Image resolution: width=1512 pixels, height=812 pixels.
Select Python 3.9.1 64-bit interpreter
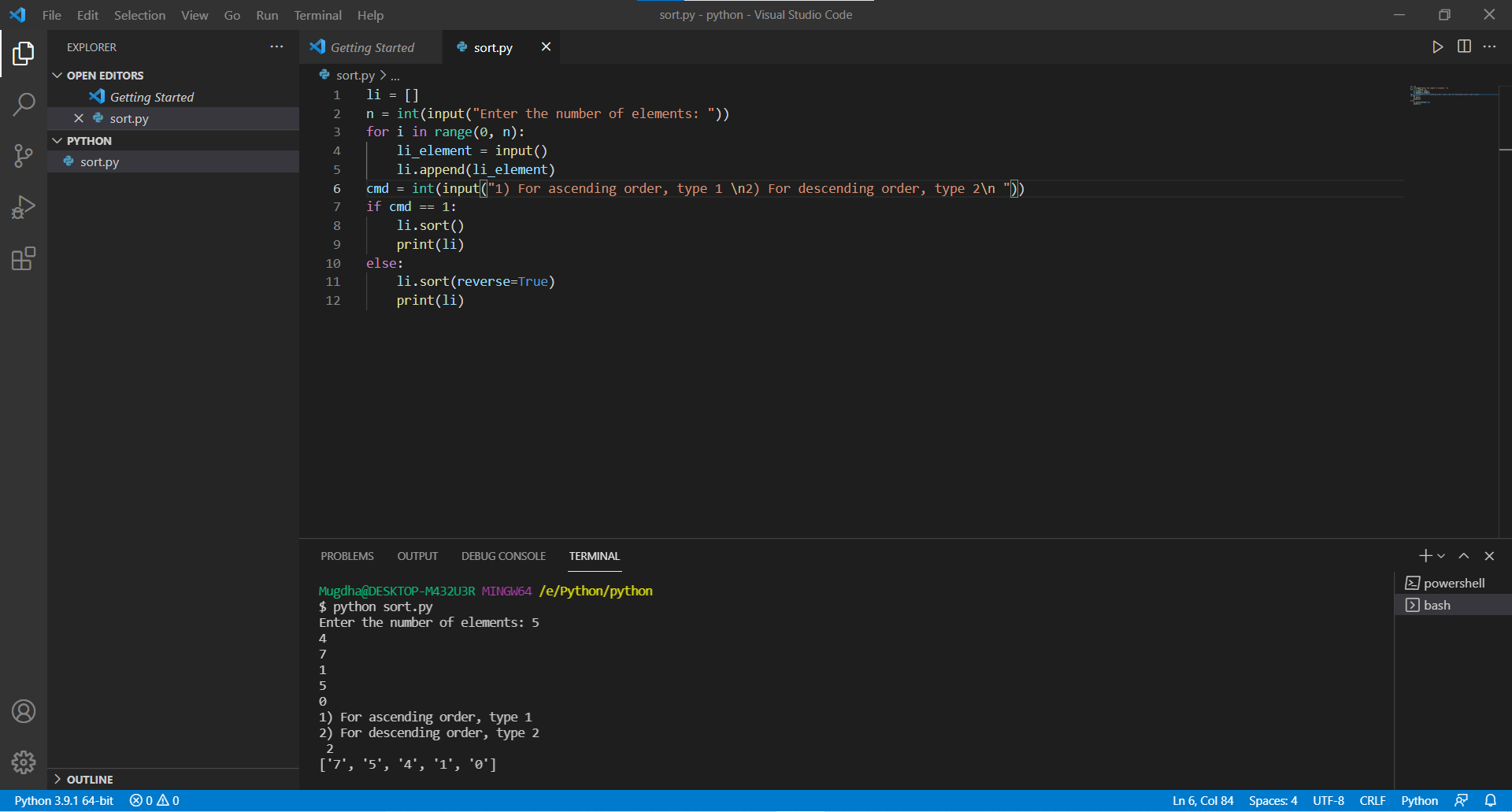click(64, 800)
